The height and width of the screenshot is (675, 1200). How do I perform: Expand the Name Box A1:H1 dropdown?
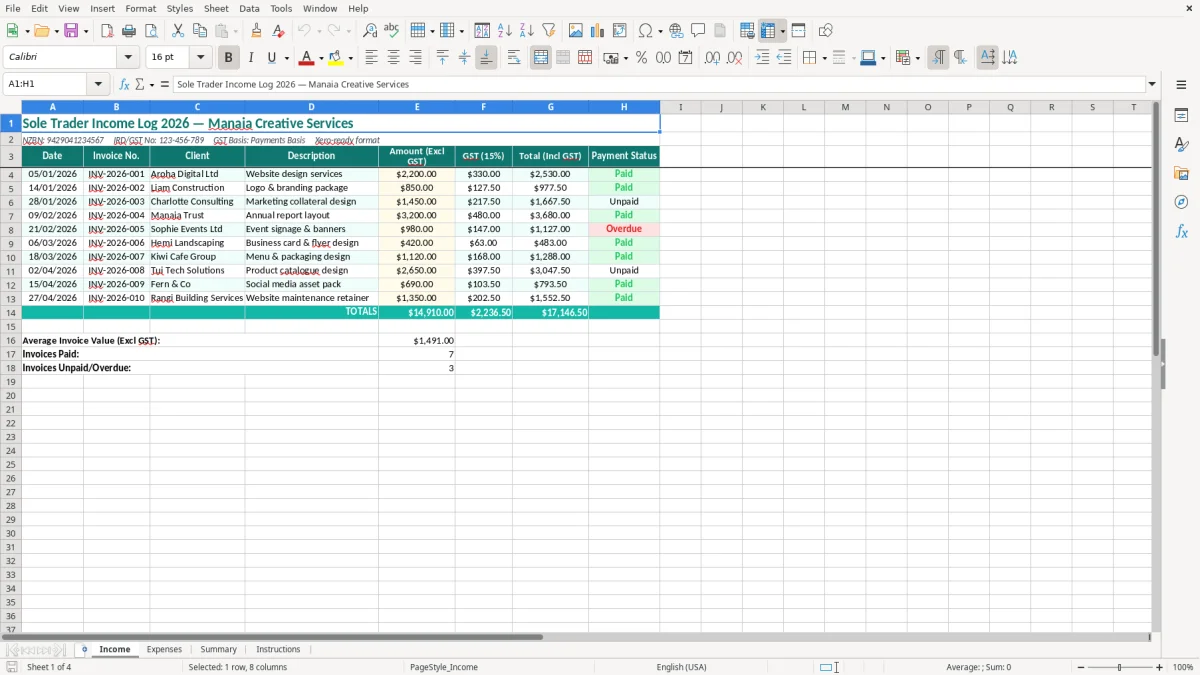tap(98, 85)
